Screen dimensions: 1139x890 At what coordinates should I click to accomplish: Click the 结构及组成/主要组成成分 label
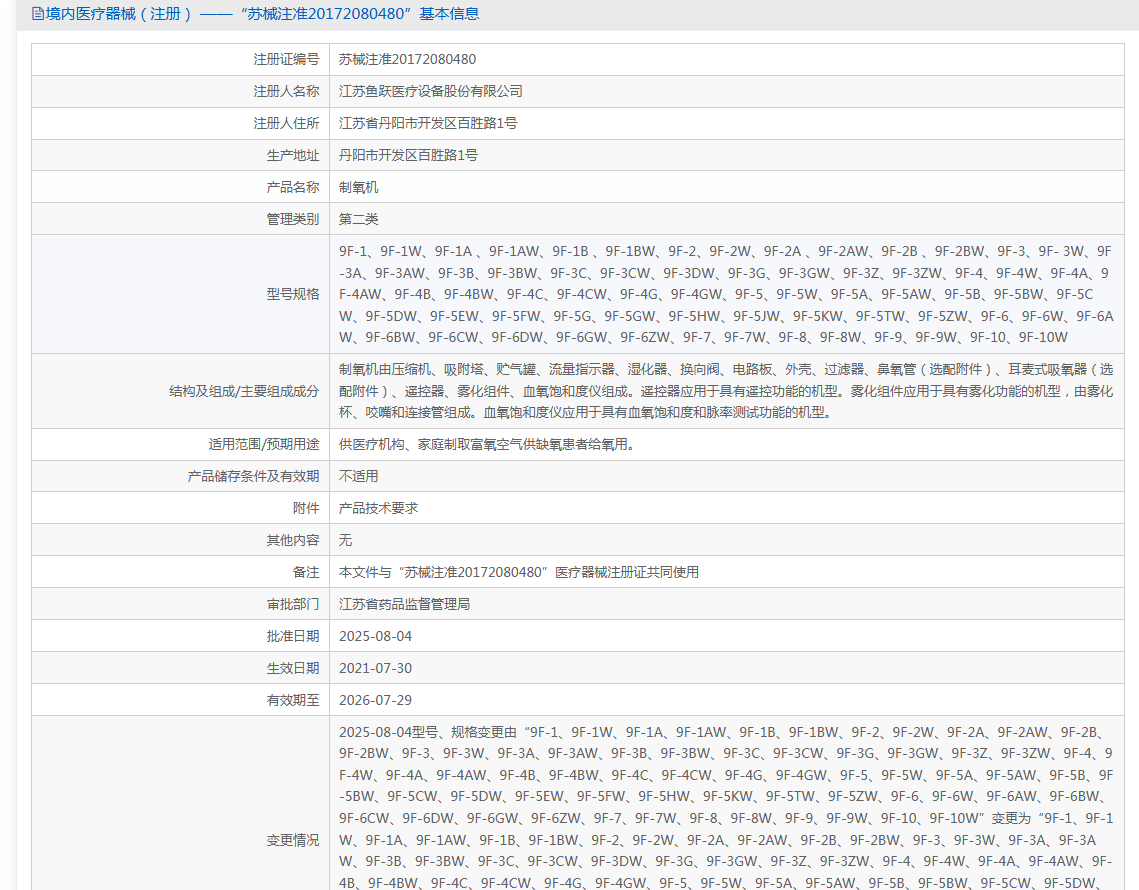point(244,391)
